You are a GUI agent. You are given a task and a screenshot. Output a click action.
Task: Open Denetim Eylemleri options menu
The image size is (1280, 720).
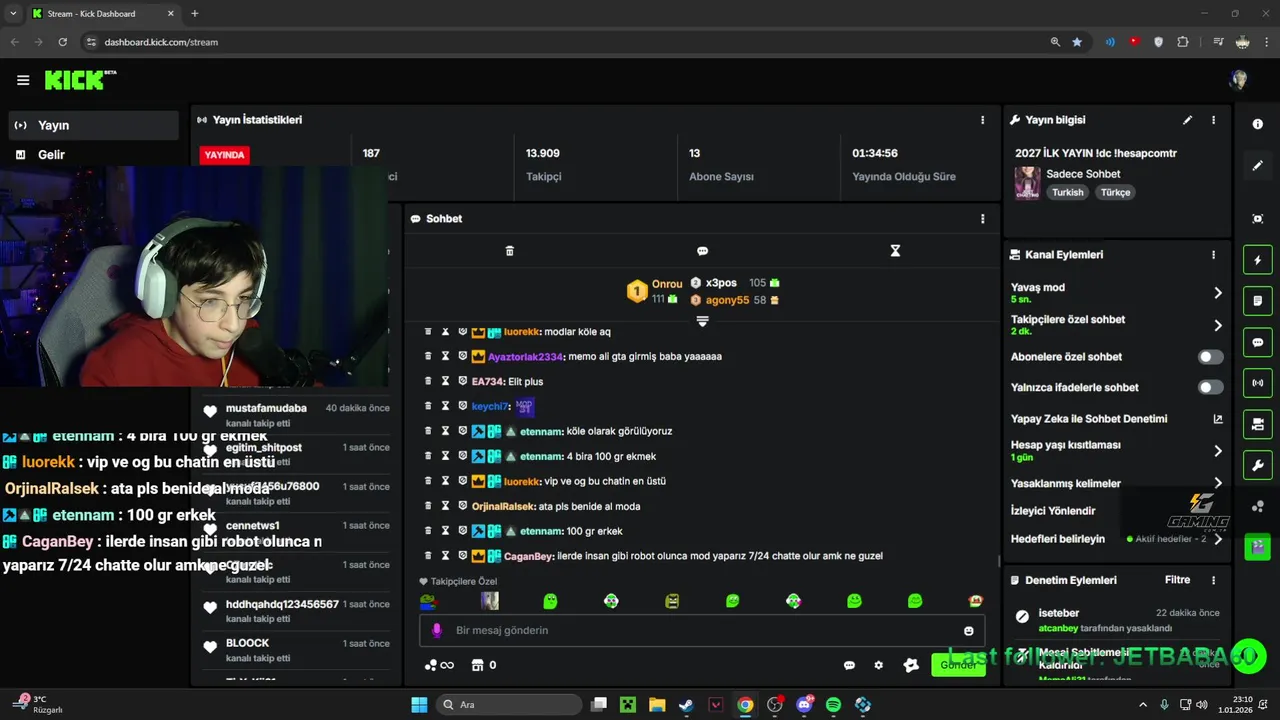pos(1213,580)
